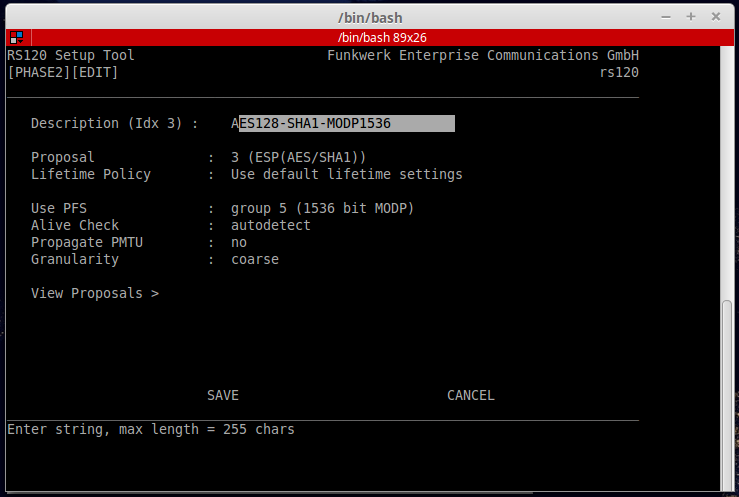Toggle the Propagate PMTU 'no' value
The height and width of the screenshot is (497, 739).
pyautogui.click(x=239, y=243)
